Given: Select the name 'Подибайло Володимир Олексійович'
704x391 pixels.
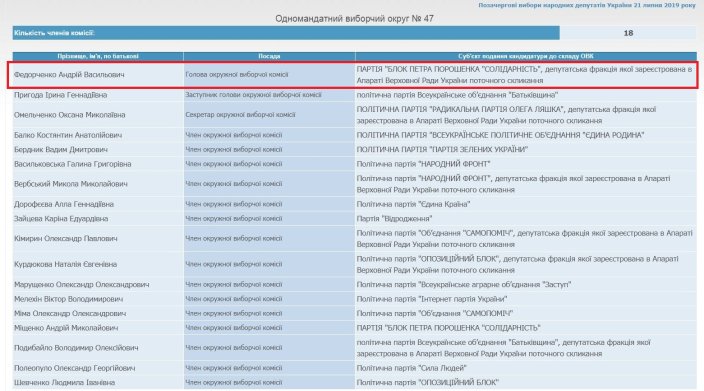Looking at the screenshot, I should (x=76, y=348).
